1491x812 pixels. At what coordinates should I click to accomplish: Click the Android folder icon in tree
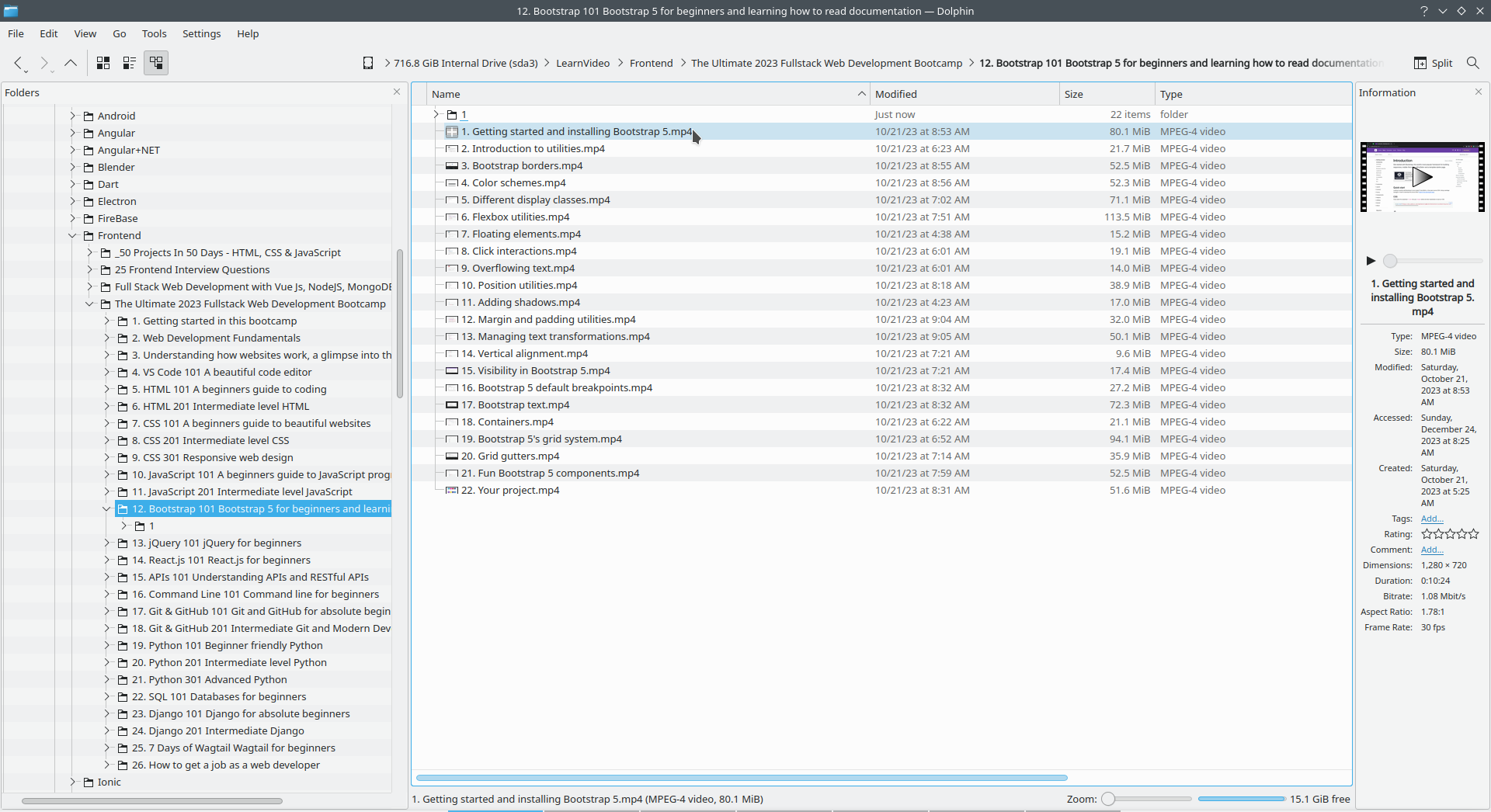89,116
